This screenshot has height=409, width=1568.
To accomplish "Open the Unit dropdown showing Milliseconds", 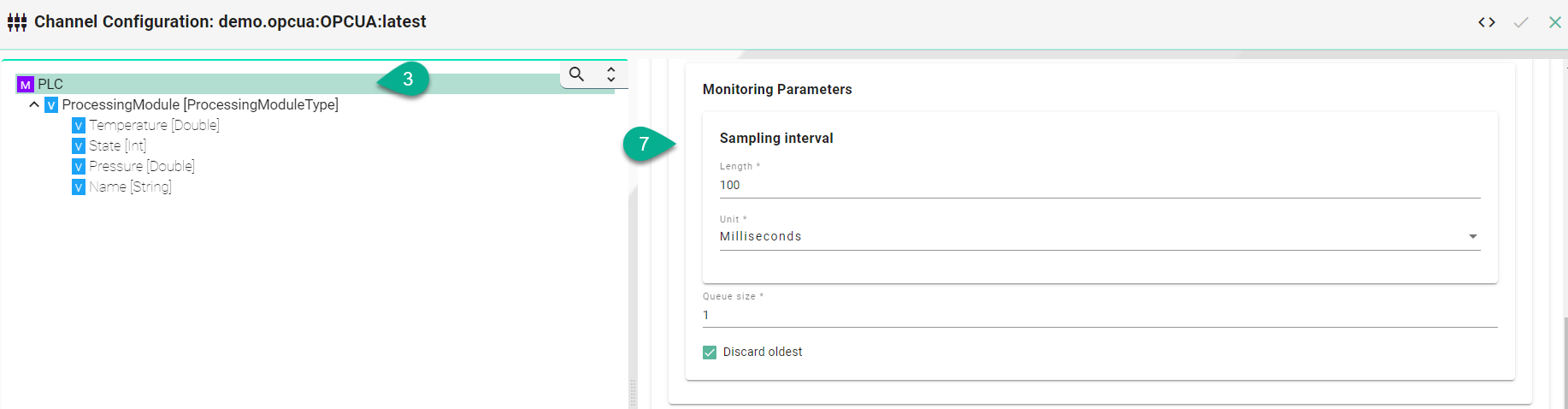I will [1094, 237].
